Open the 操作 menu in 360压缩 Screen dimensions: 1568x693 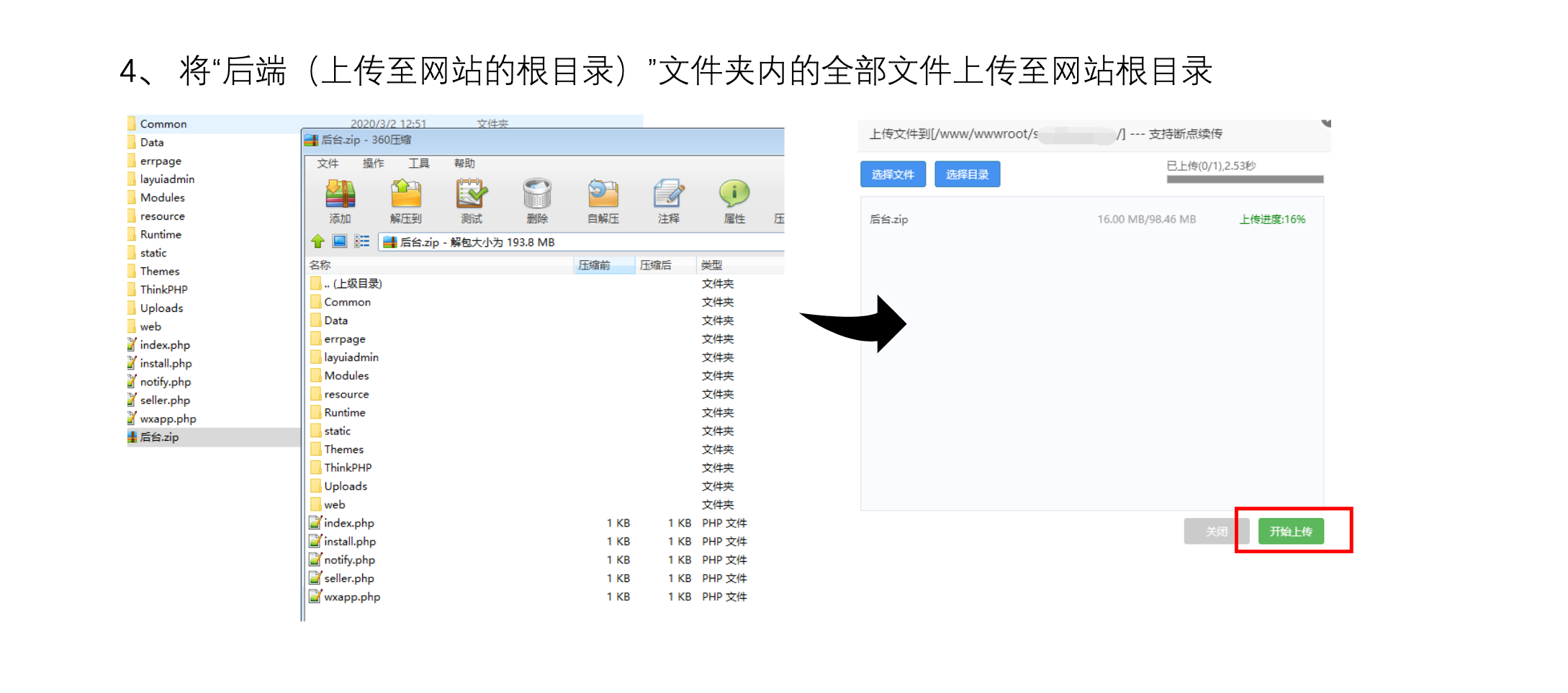click(373, 164)
